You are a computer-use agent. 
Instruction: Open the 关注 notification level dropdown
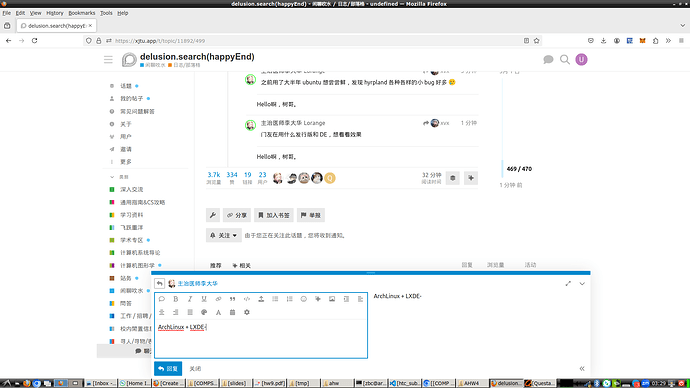tap(224, 235)
